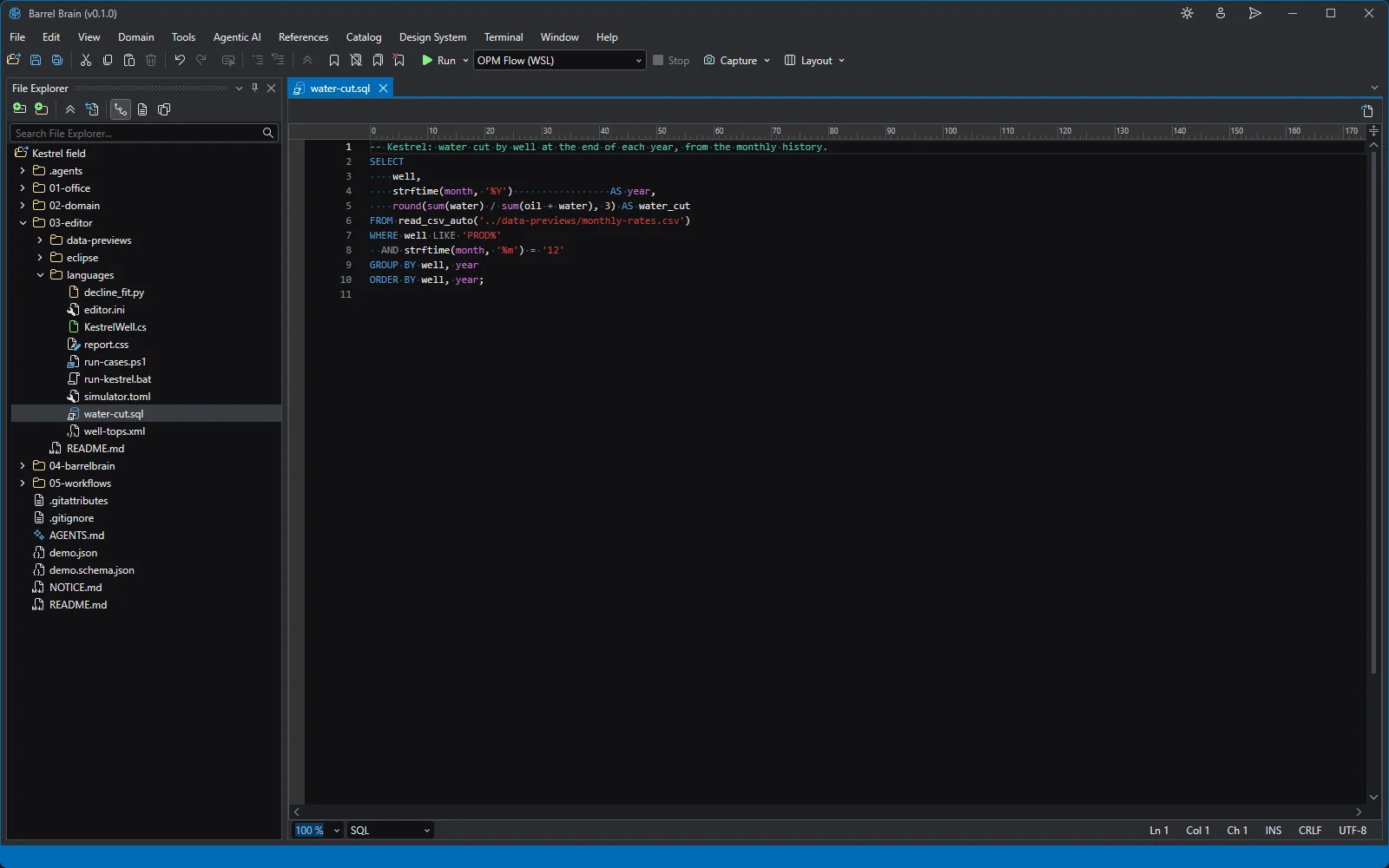Open the Capture dropdown
This screenshot has height=868, width=1389.
[x=737, y=60]
